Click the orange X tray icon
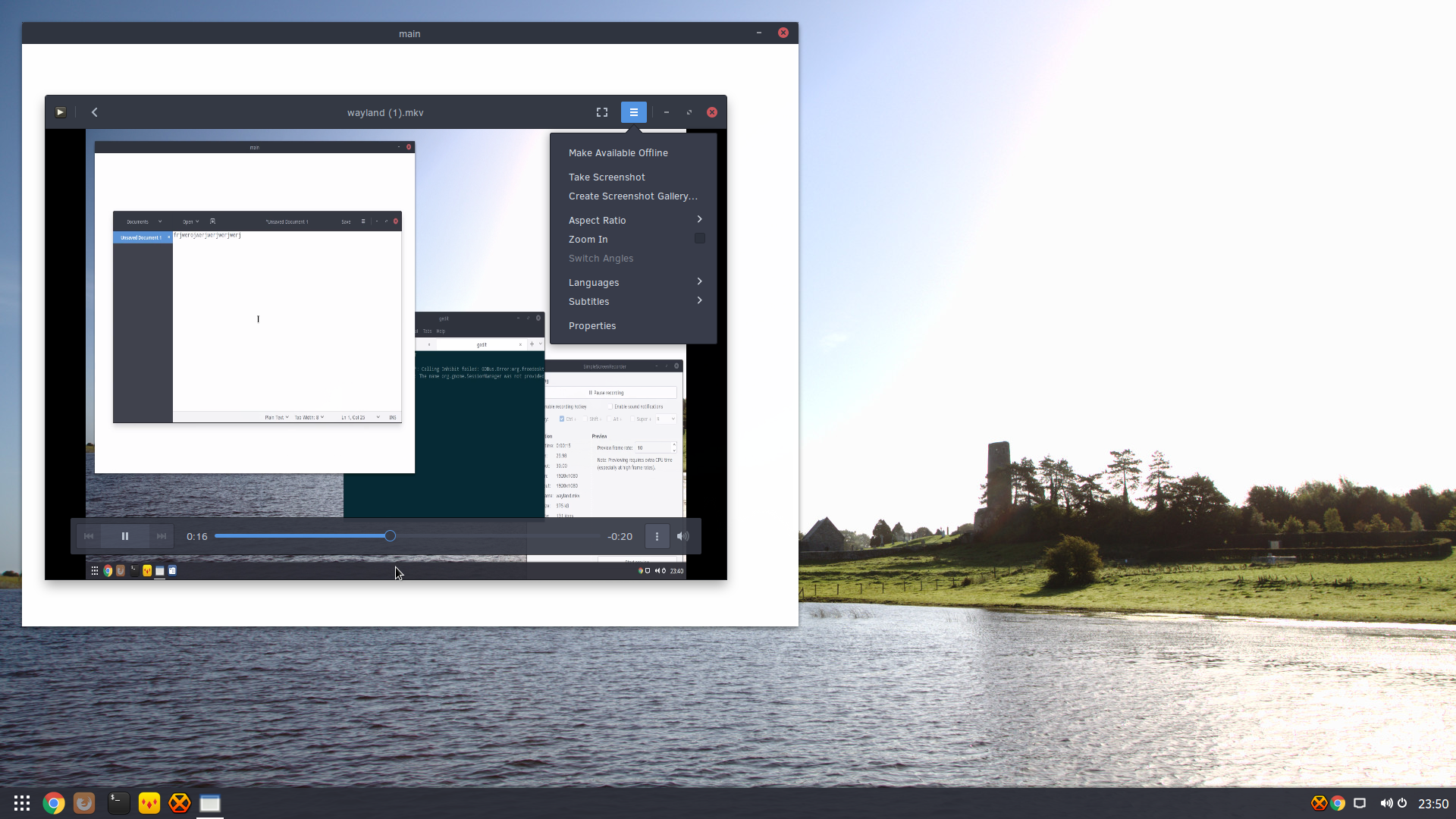The height and width of the screenshot is (819, 1456). [1319, 803]
